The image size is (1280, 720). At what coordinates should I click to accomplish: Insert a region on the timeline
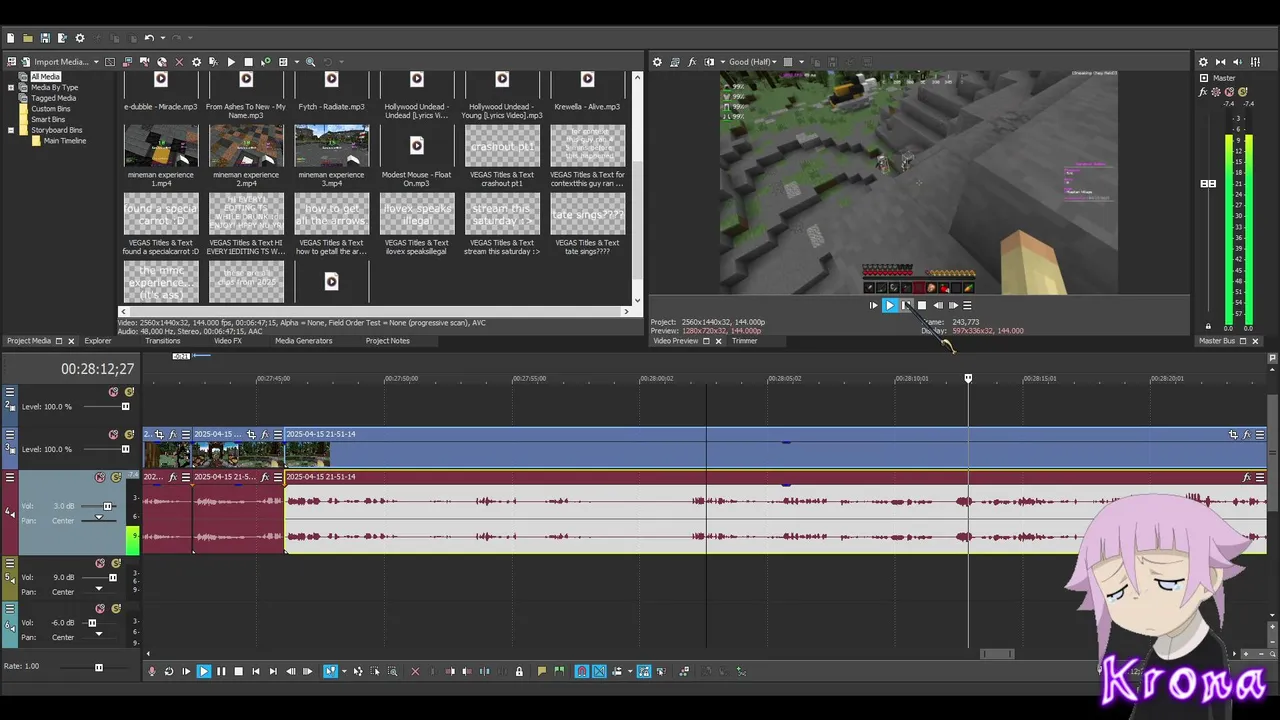point(559,671)
